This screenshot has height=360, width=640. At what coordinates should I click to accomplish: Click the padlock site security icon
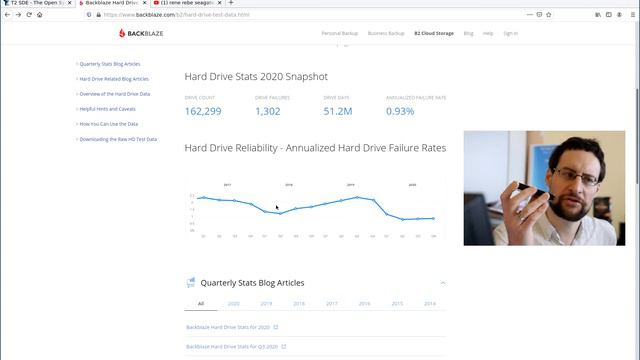pos(98,15)
